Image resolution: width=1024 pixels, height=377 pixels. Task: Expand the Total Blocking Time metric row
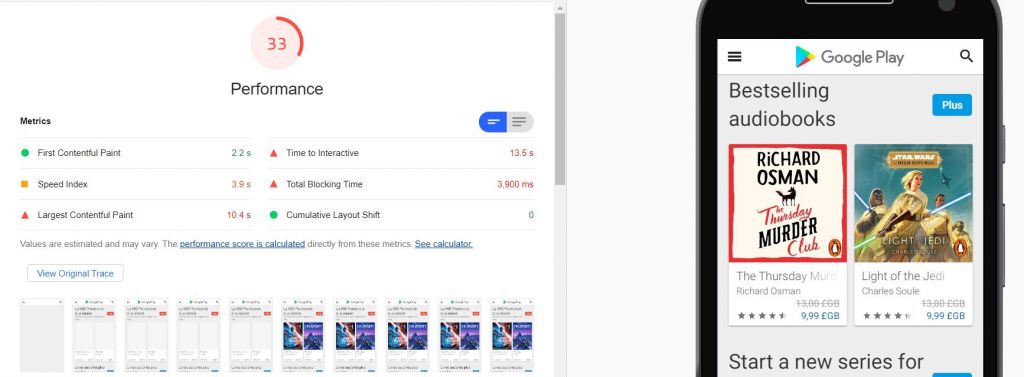click(x=401, y=184)
